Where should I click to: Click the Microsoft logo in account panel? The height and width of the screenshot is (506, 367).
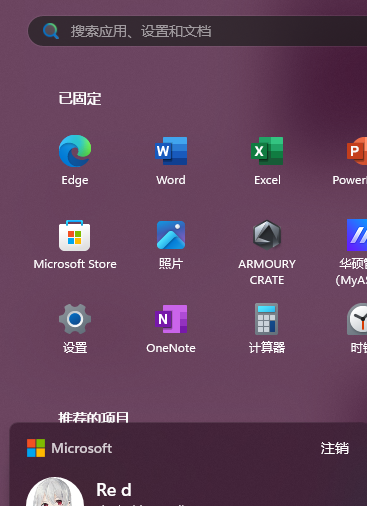pyautogui.click(x=36, y=448)
